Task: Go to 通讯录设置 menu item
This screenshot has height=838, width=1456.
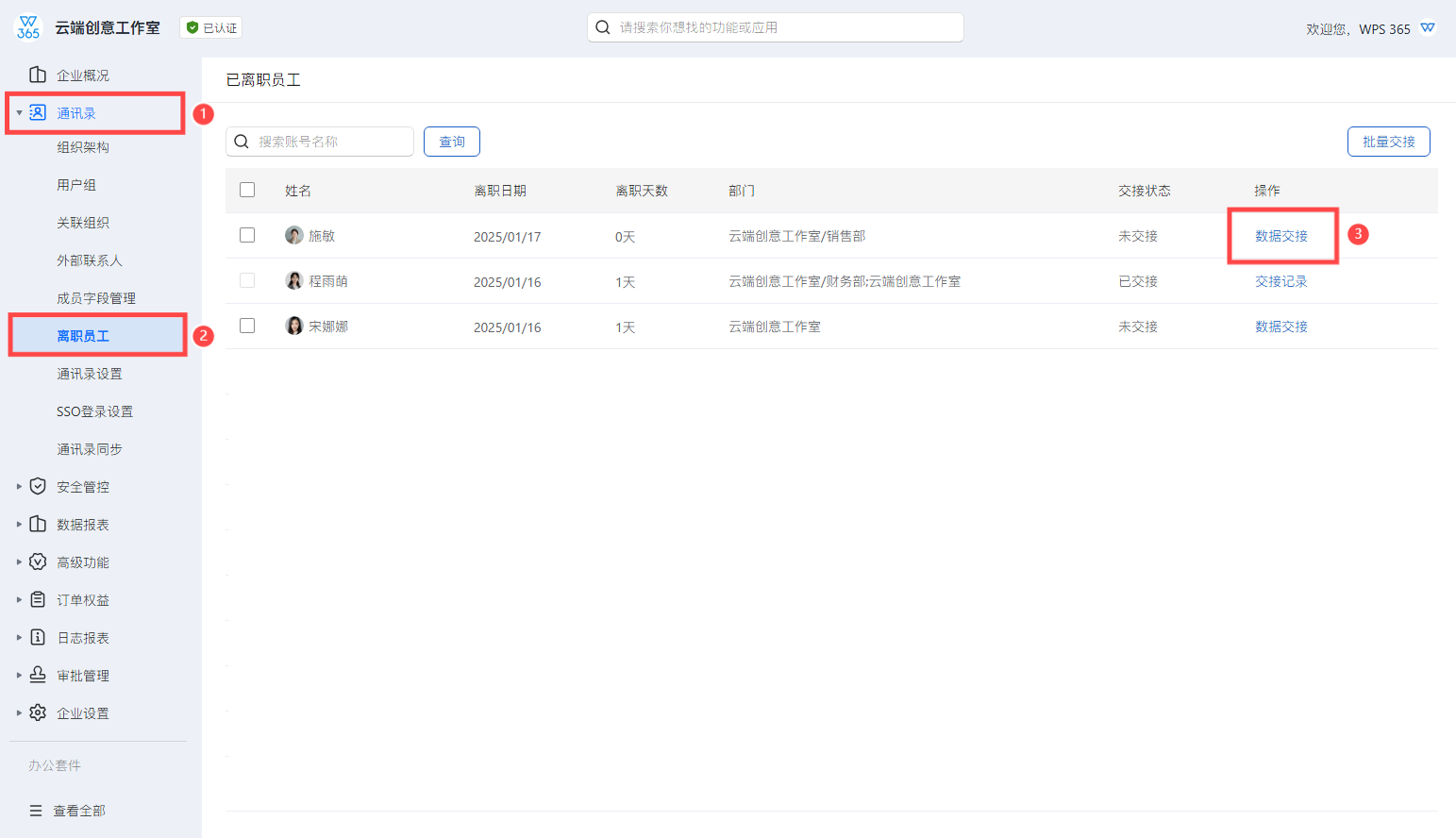Action: tap(90, 374)
